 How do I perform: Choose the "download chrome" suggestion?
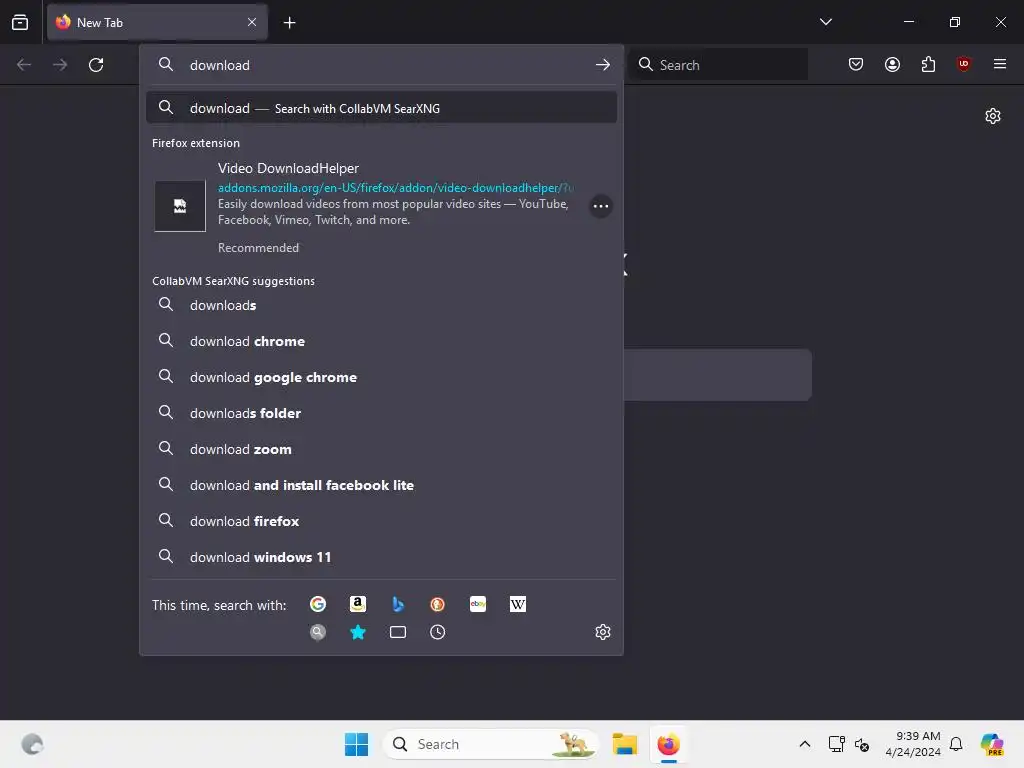381,341
